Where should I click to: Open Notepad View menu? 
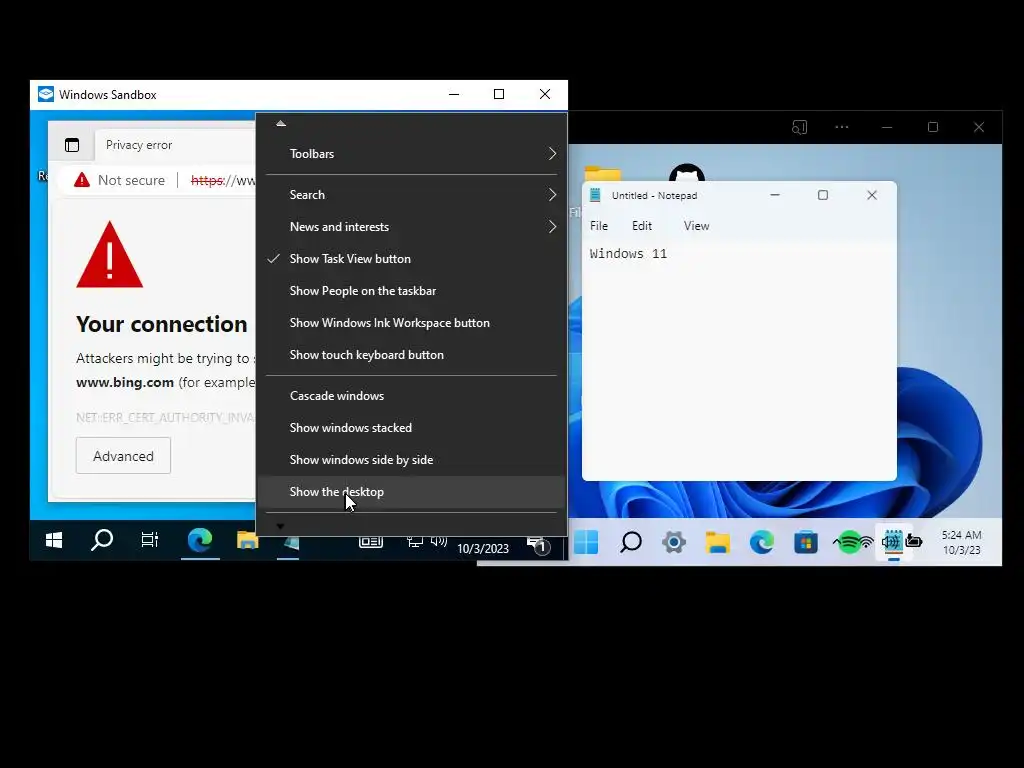pos(696,225)
